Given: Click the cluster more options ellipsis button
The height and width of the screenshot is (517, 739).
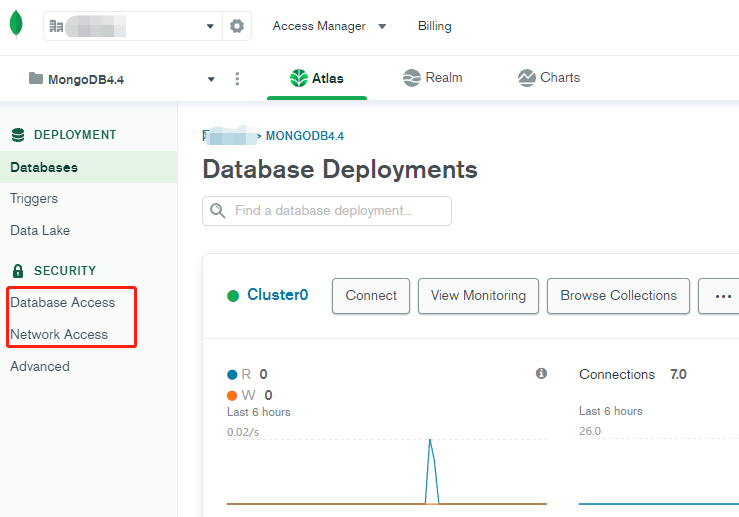Looking at the screenshot, I should (x=722, y=296).
